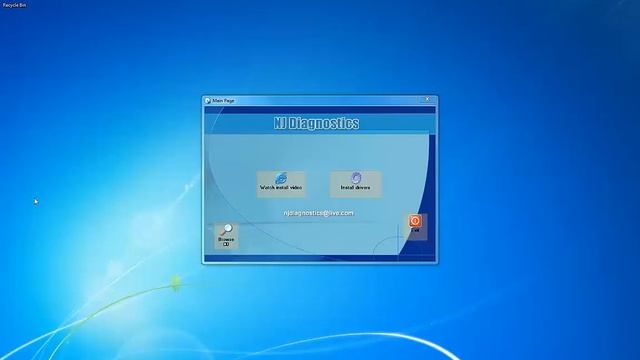Click the Main Page title bar icon
Screen dimensions: 640x360
click(208, 100)
